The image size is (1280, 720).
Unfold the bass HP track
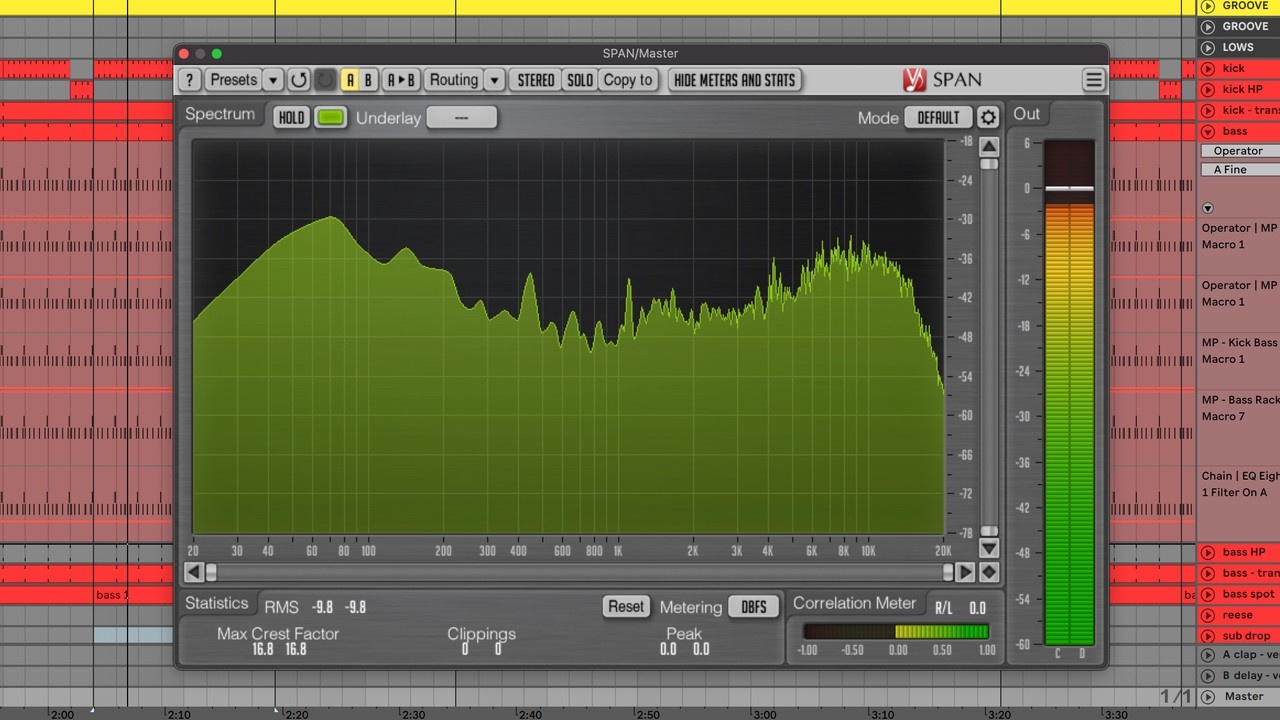pyautogui.click(x=1208, y=552)
